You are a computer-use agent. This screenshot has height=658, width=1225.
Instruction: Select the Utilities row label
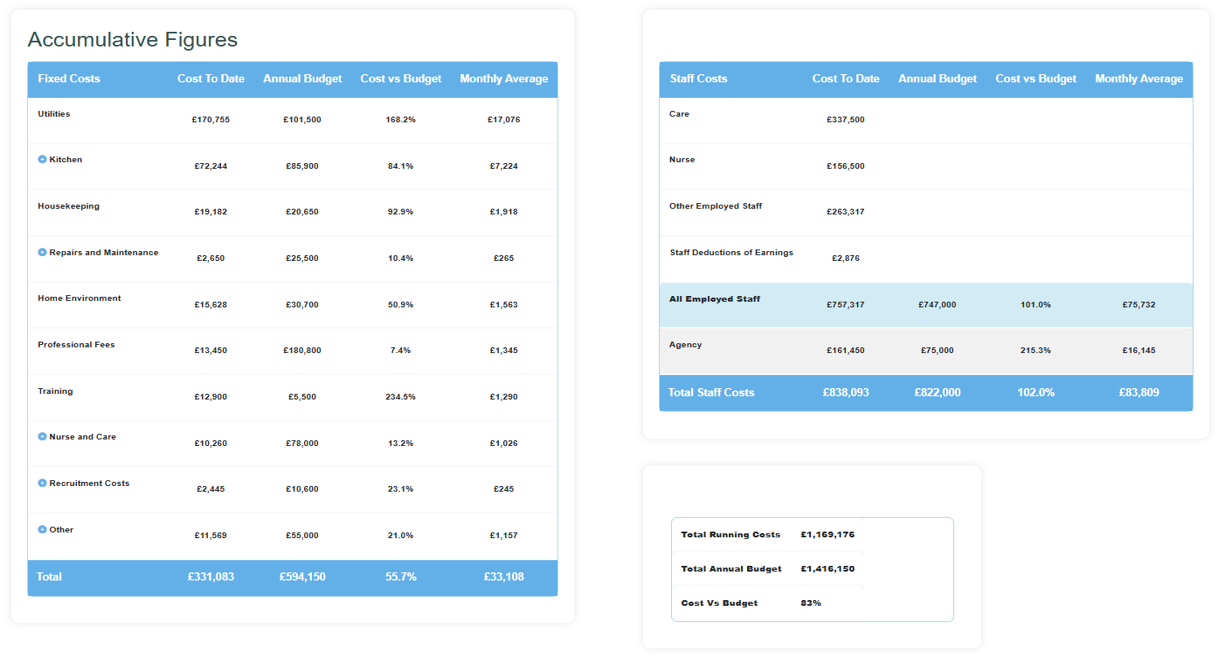pyautogui.click(x=54, y=114)
